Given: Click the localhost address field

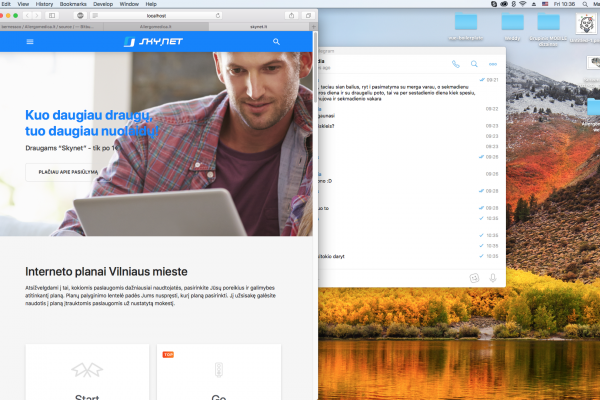Looking at the screenshot, I should pos(157,16).
